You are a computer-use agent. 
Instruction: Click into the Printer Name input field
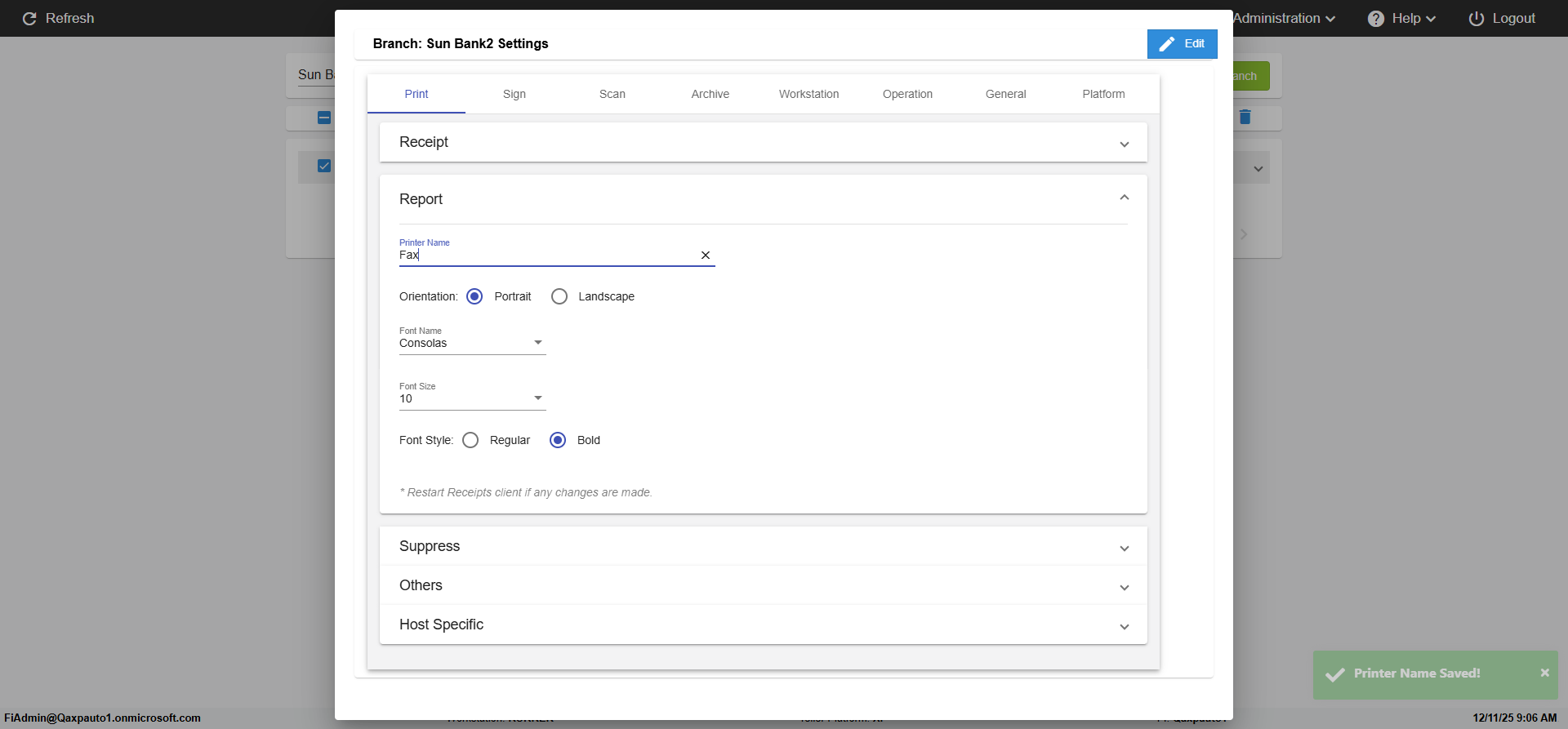(x=547, y=256)
